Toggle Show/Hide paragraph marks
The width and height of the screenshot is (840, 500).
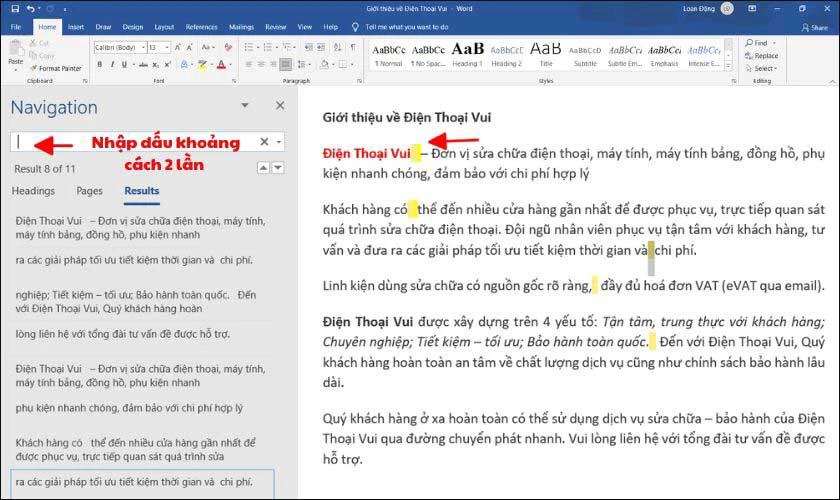click(x=353, y=48)
